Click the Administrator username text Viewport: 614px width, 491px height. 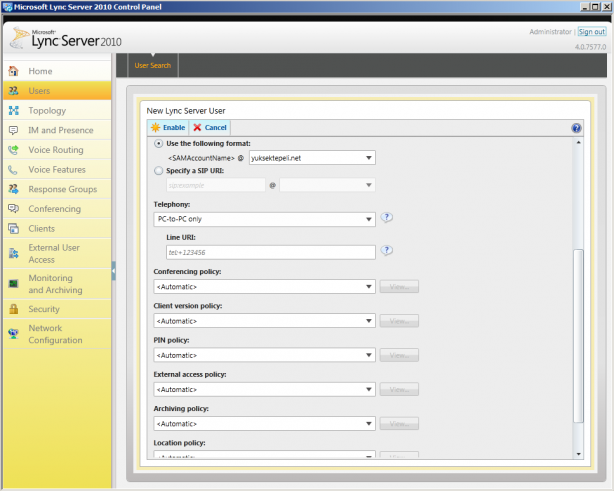(550, 32)
